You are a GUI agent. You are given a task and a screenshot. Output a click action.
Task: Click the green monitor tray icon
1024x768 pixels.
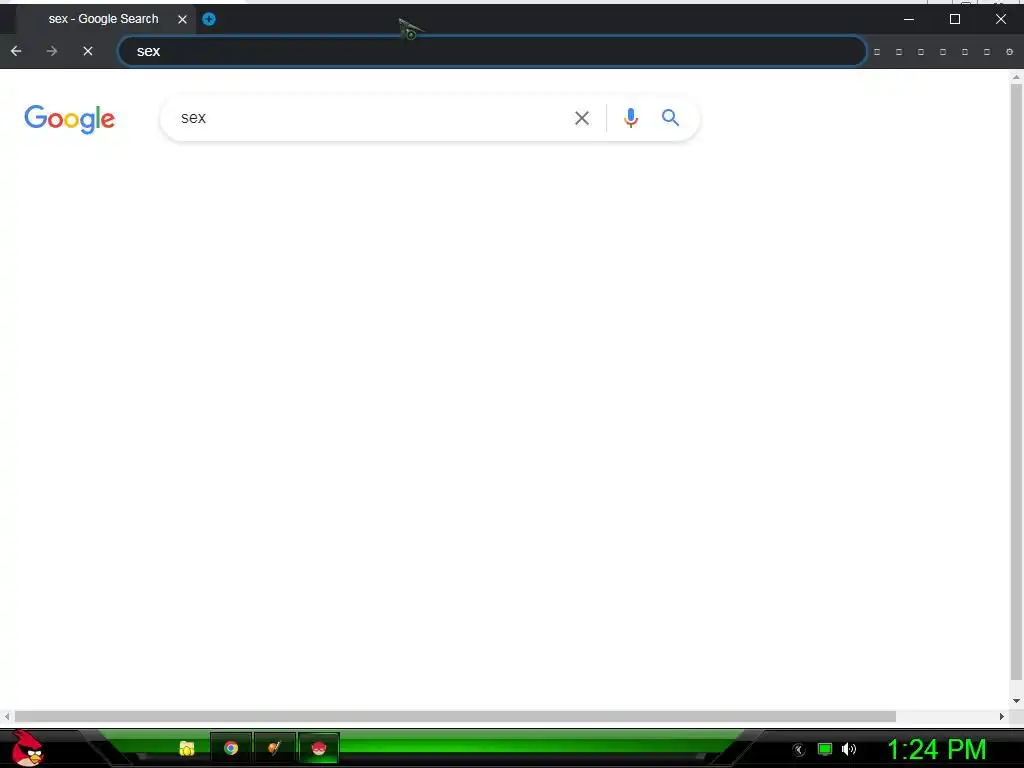[x=825, y=749]
